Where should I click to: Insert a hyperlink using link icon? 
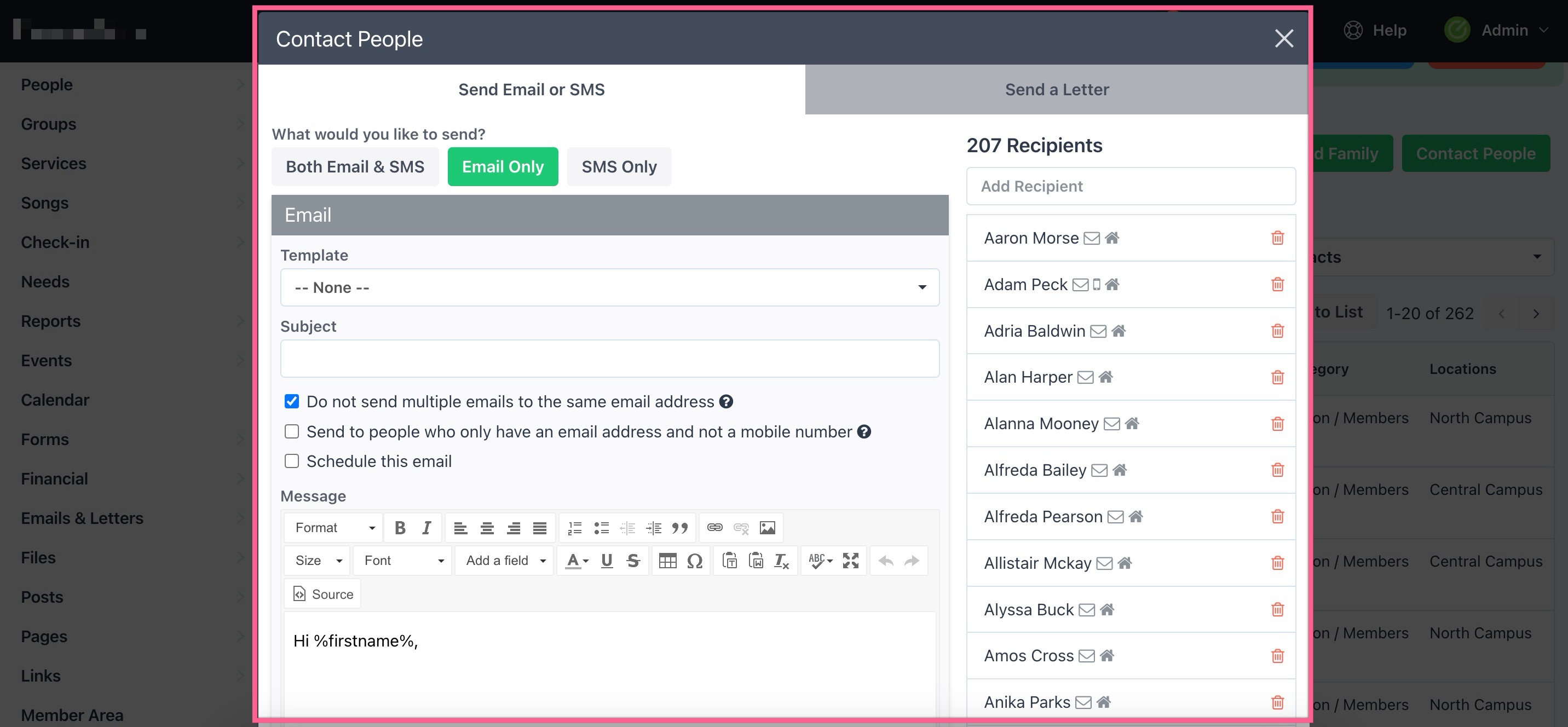tap(714, 528)
